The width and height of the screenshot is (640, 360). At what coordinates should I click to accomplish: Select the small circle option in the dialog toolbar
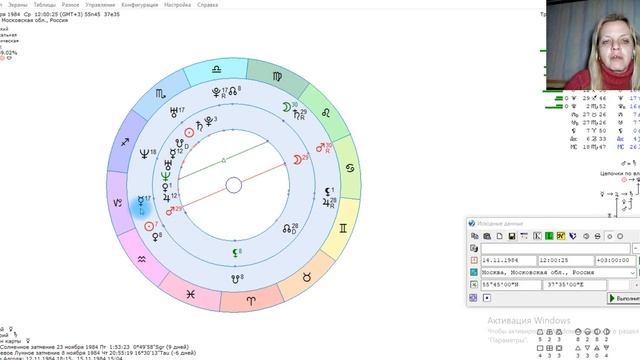tap(610, 236)
